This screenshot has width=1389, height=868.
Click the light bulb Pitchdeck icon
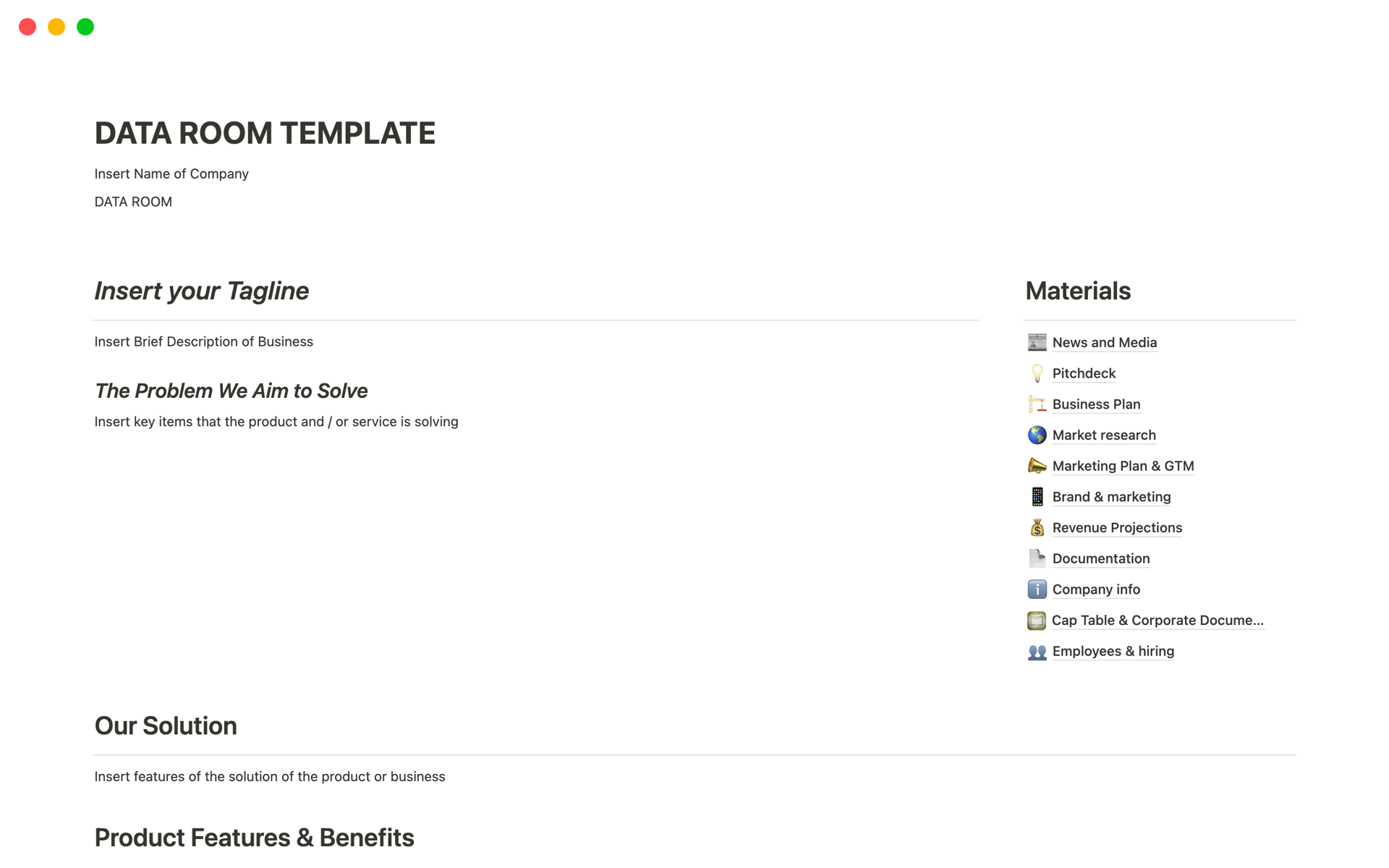(x=1037, y=373)
